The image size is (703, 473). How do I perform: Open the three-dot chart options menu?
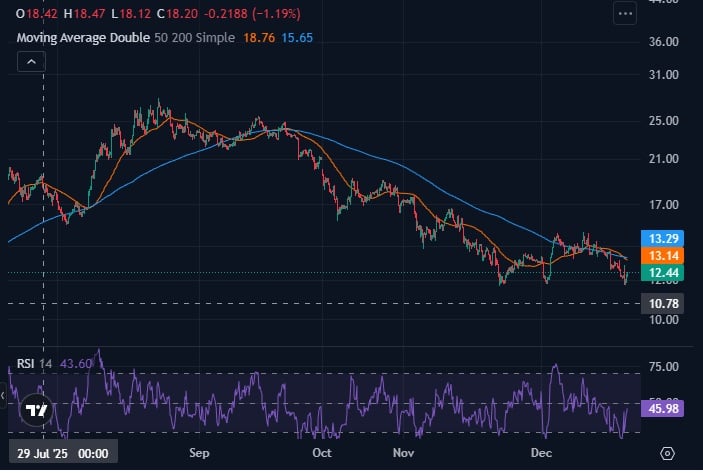point(625,14)
